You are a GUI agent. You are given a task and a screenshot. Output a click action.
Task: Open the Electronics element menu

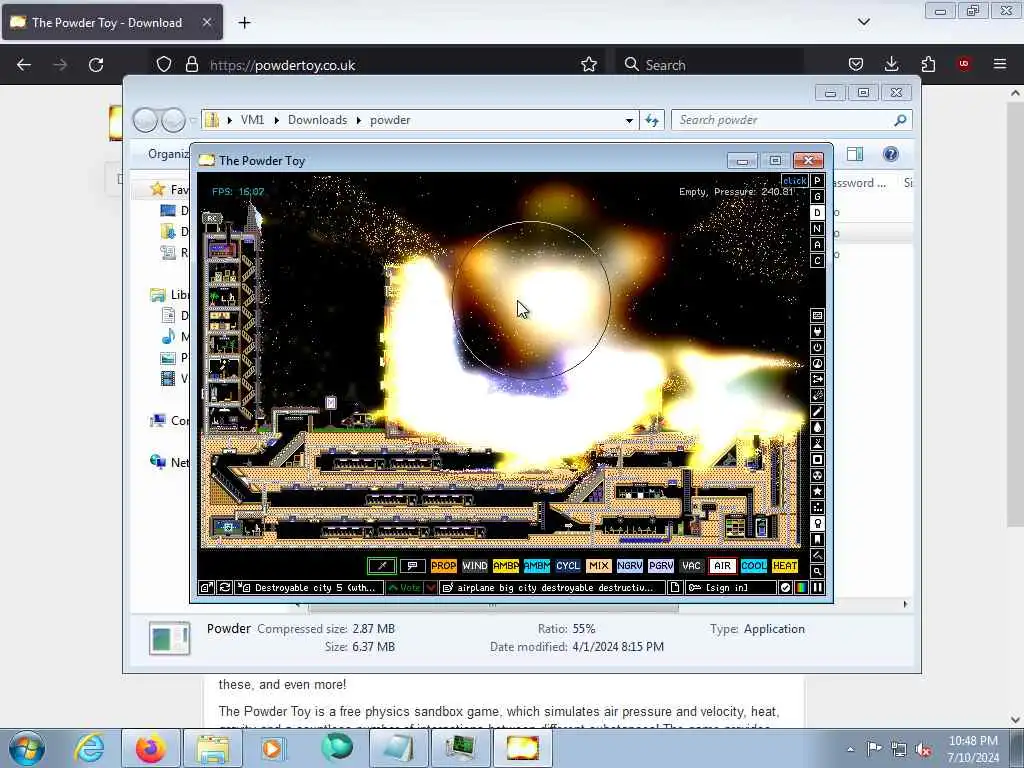click(817, 332)
